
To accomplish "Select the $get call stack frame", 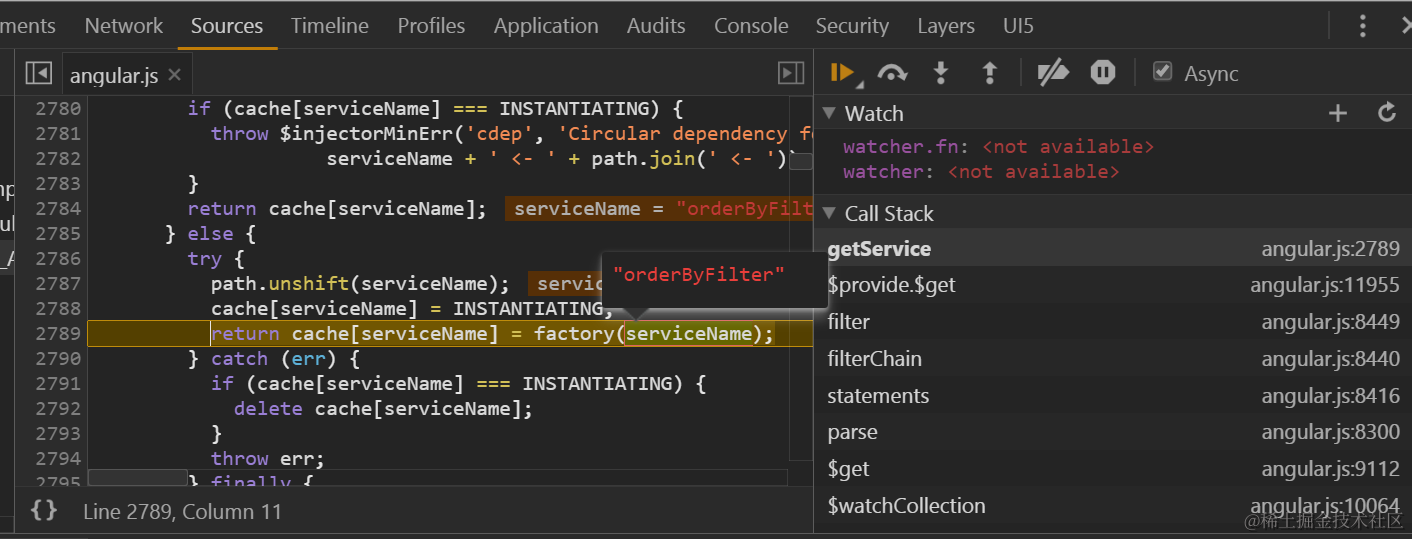I will (1113, 469).
